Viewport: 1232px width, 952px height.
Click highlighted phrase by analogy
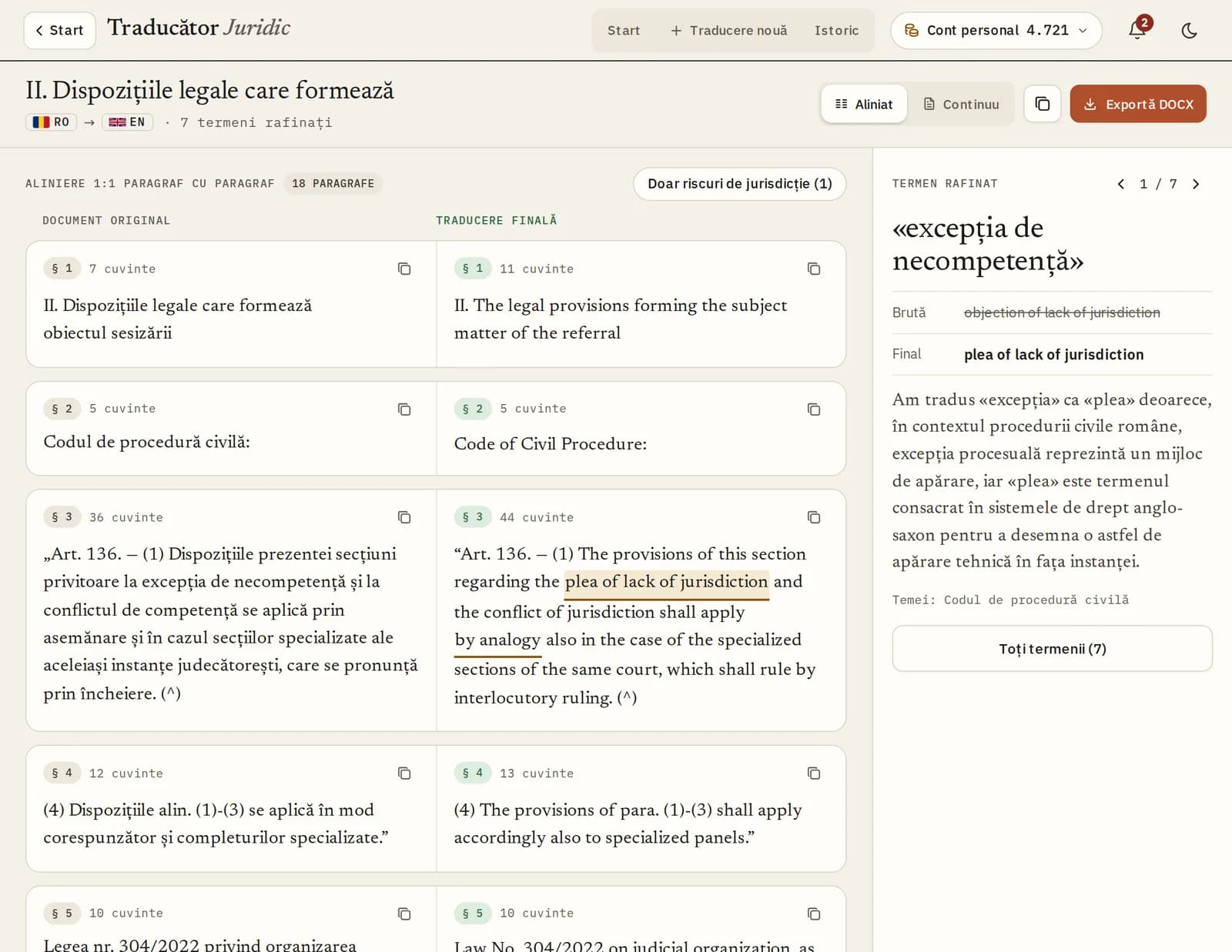(x=497, y=640)
